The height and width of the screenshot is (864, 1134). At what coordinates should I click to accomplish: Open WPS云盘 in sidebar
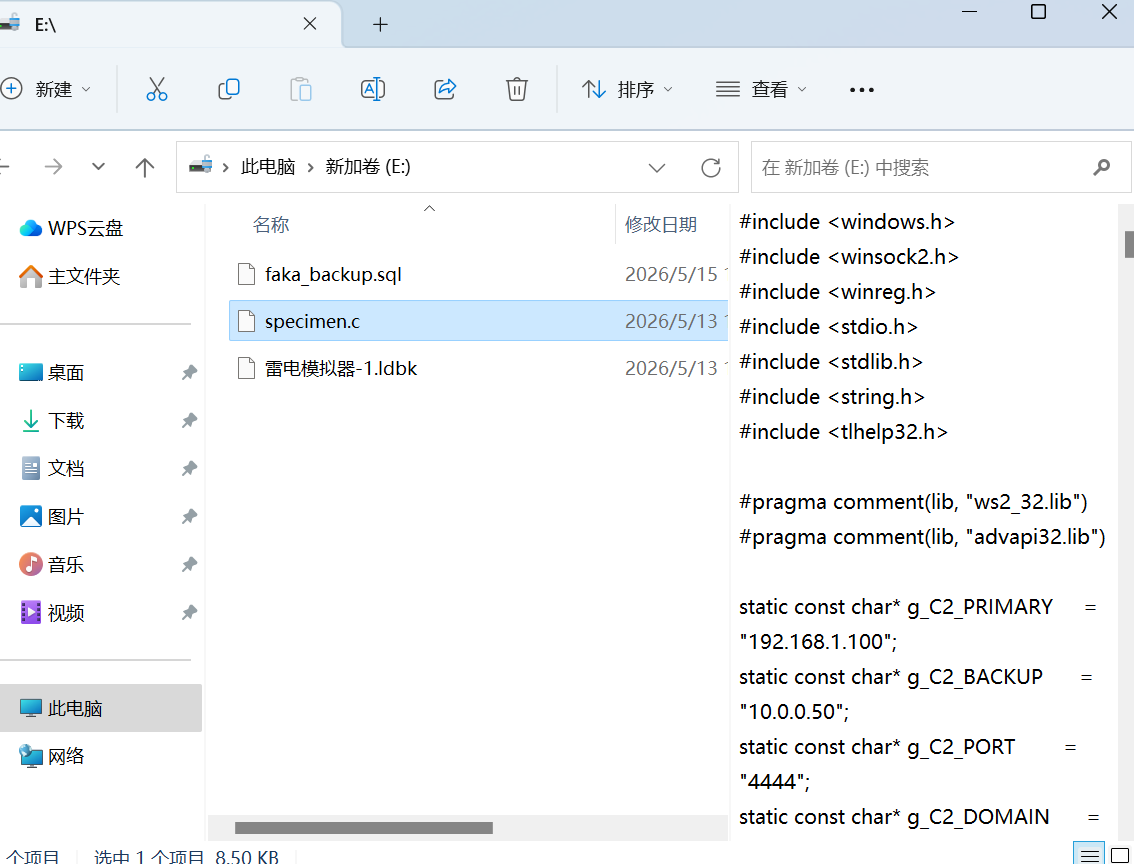coord(71,228)
